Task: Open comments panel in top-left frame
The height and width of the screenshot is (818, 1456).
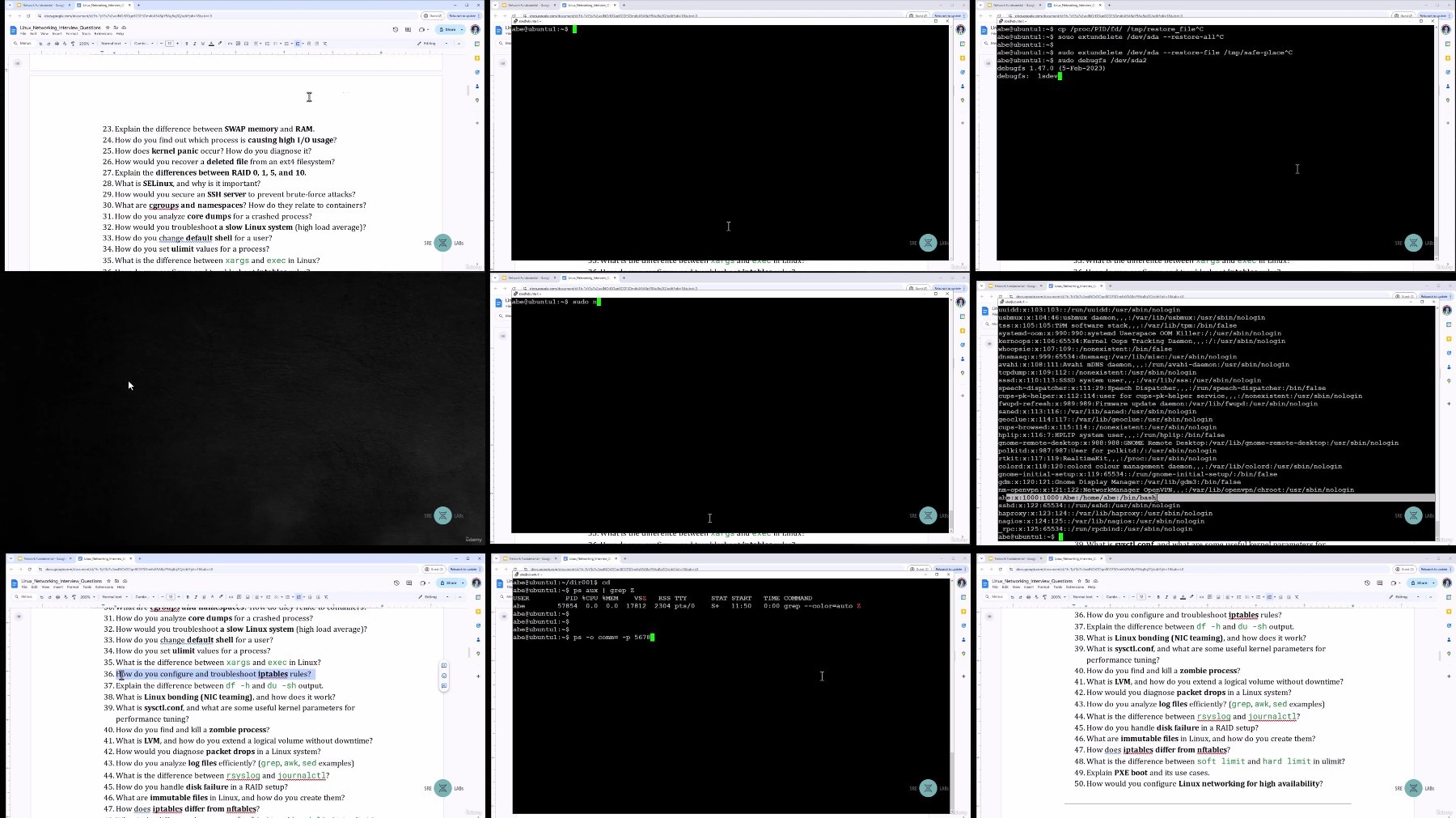Action: [x=408, y=30]
